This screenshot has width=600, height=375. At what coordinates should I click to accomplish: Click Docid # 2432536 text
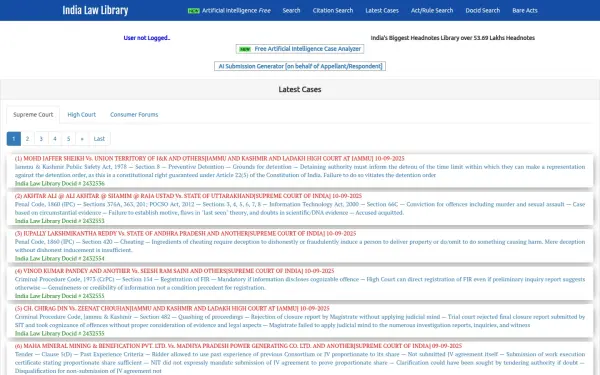(60, 183)
